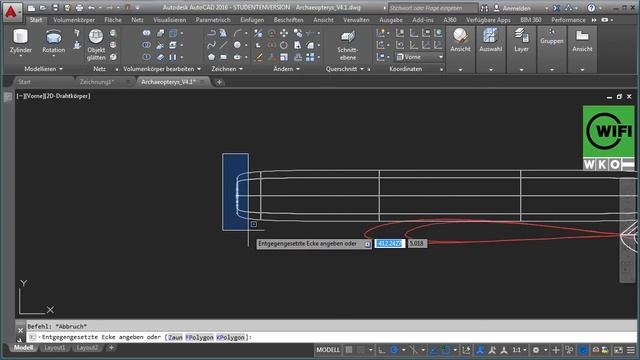640x360 pixels.
Task: Choose the rotate tool in Ändern
Action: point(284,45)
